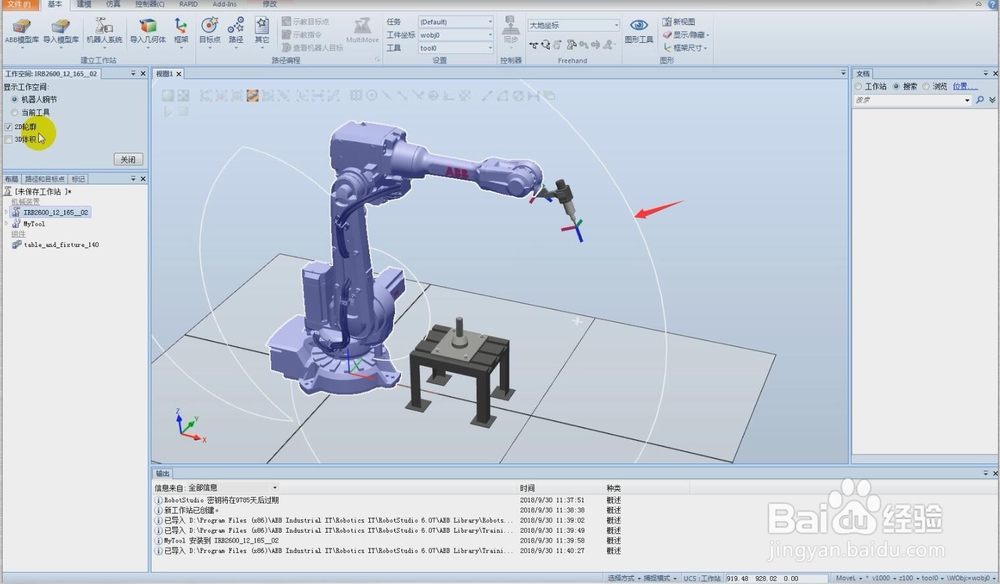1000x584 pixels.
Task: Switch to the 建模 modeling ribbon tab
Action: (84, 4)
